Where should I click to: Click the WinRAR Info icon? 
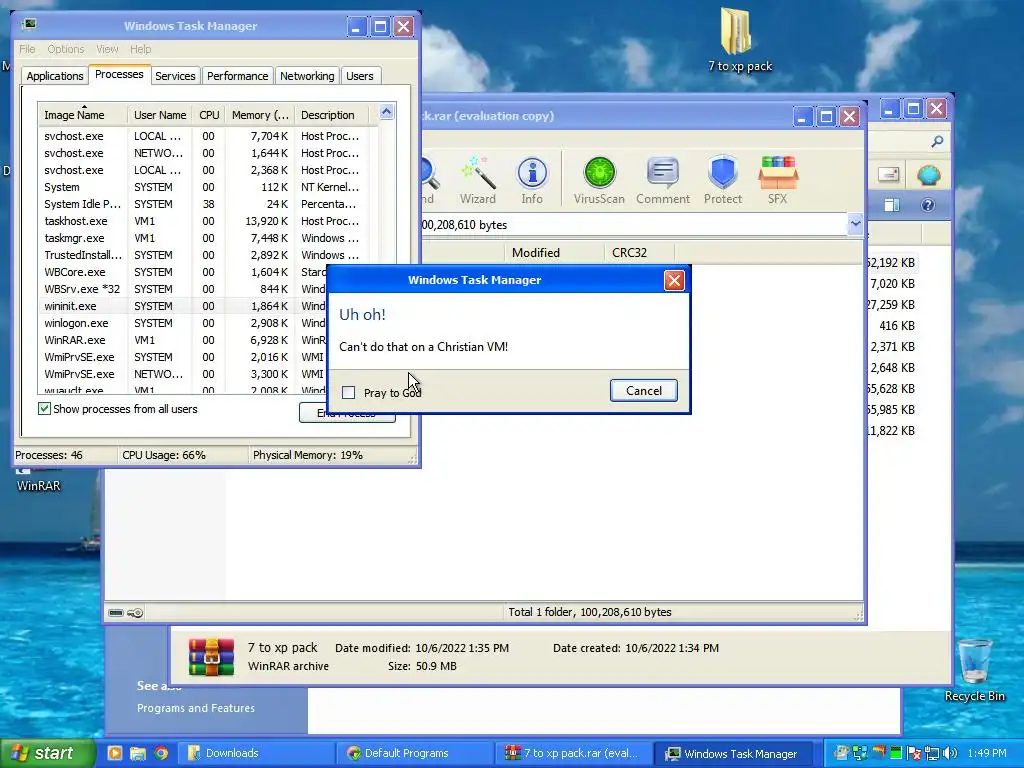point(532,180)
